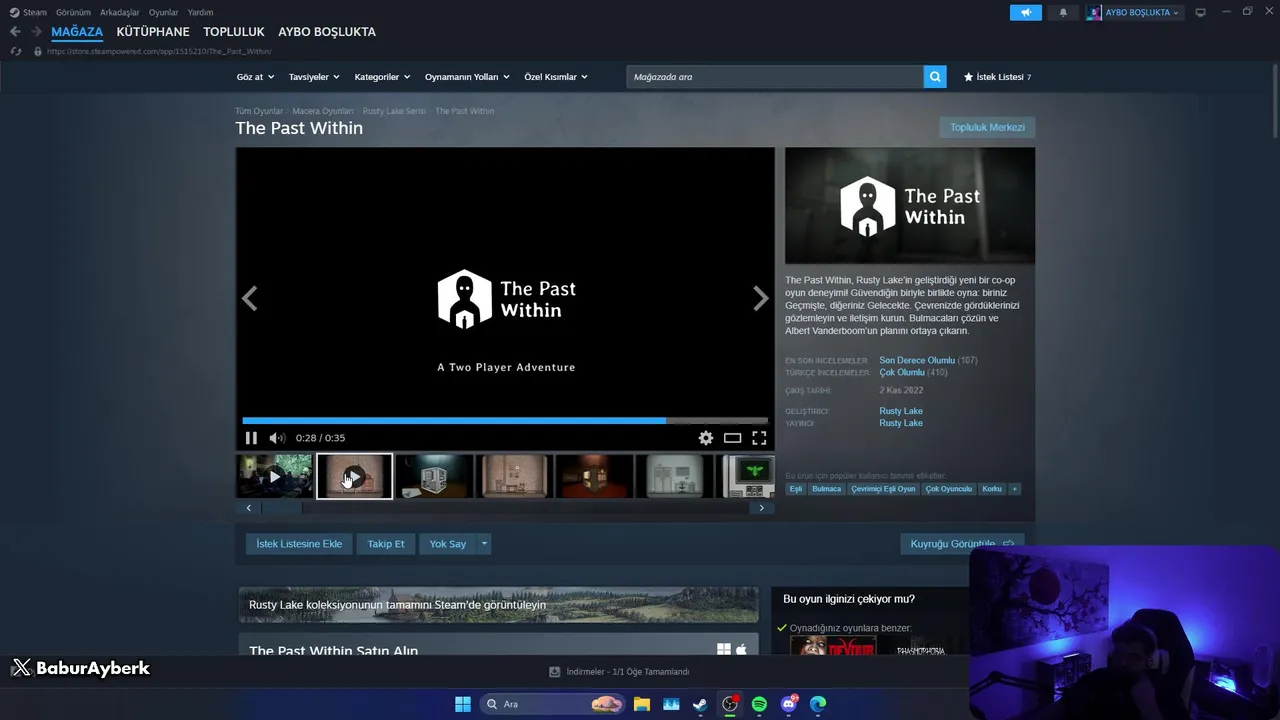The image size is (1280, 720).
Task: Click Windows taskbar search box
Action: [x=552, y=704]
